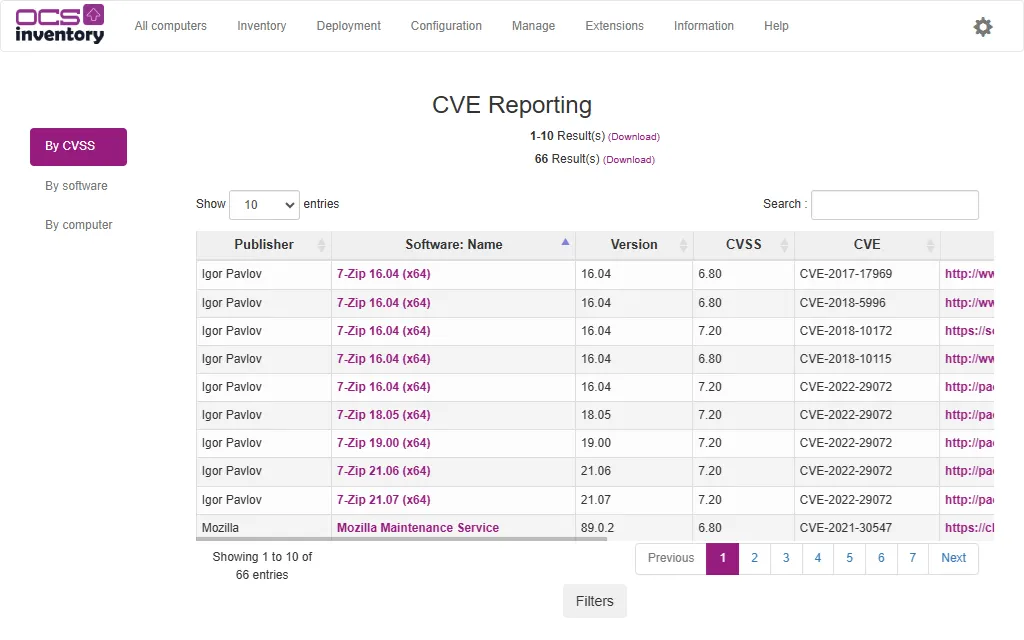Open the Help menu
1024x640 pixels.
776,25
